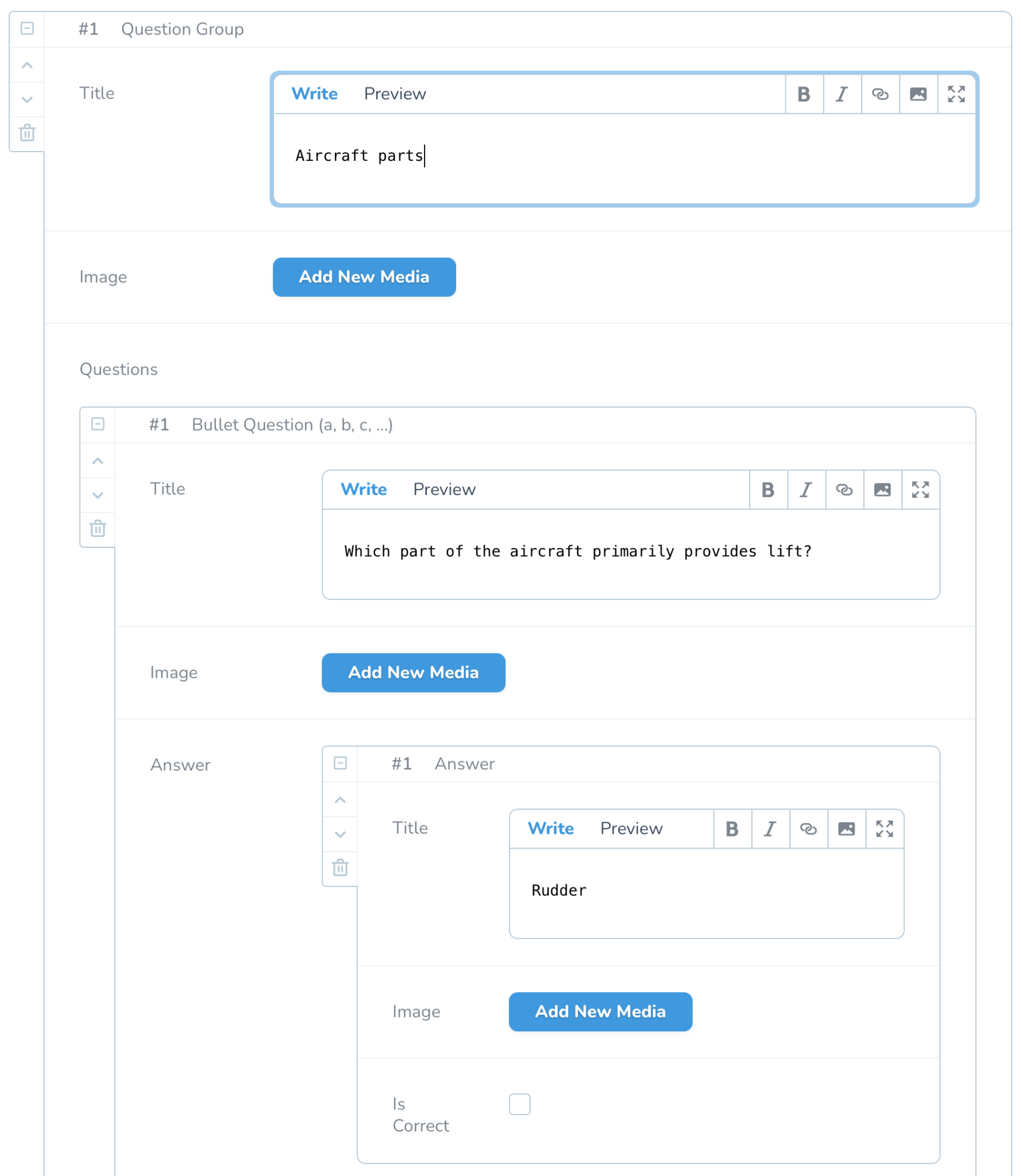The height and width of the screenshot is (1176, 1022).
Task: Click into the lift question text field
Action: (630, 554)
